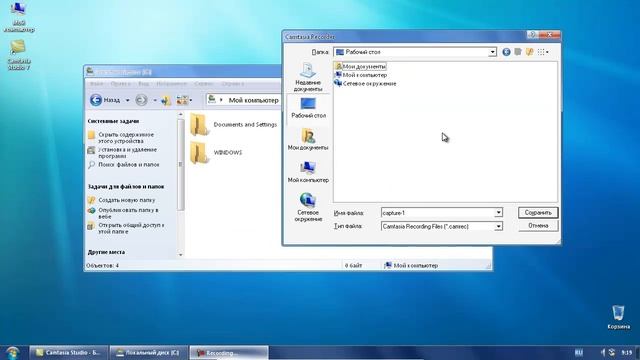Open the Вид menu in Explorer
This screenshot has width=640, height=360.
143,84
